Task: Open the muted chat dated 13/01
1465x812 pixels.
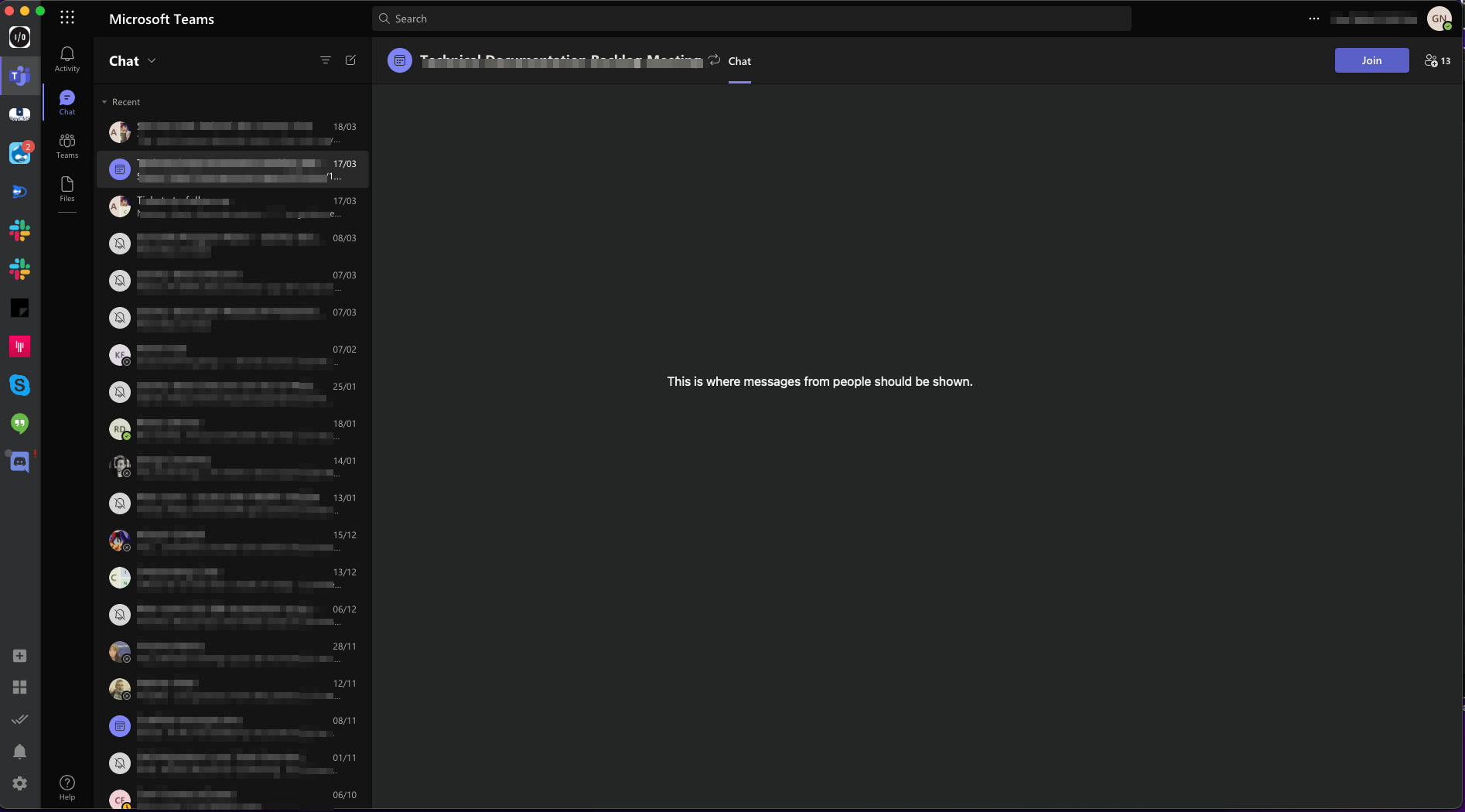Action: 233,503
